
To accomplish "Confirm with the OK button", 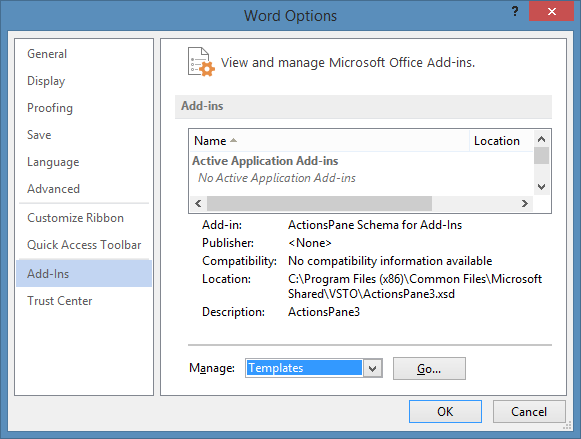I will pyautogui.click(x=445, y=412).
